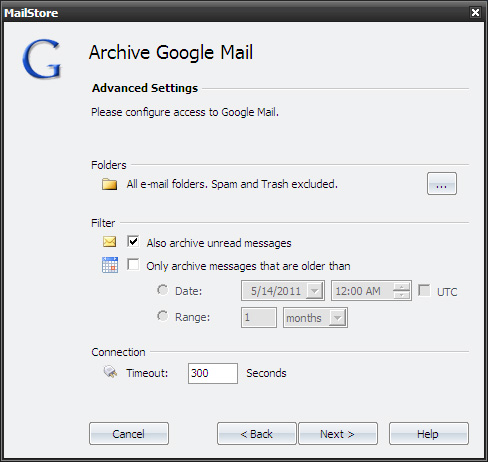Click the 12:00 AM time spinner arrows
This screenshot has width=488, height=462.
click(401, 291)
